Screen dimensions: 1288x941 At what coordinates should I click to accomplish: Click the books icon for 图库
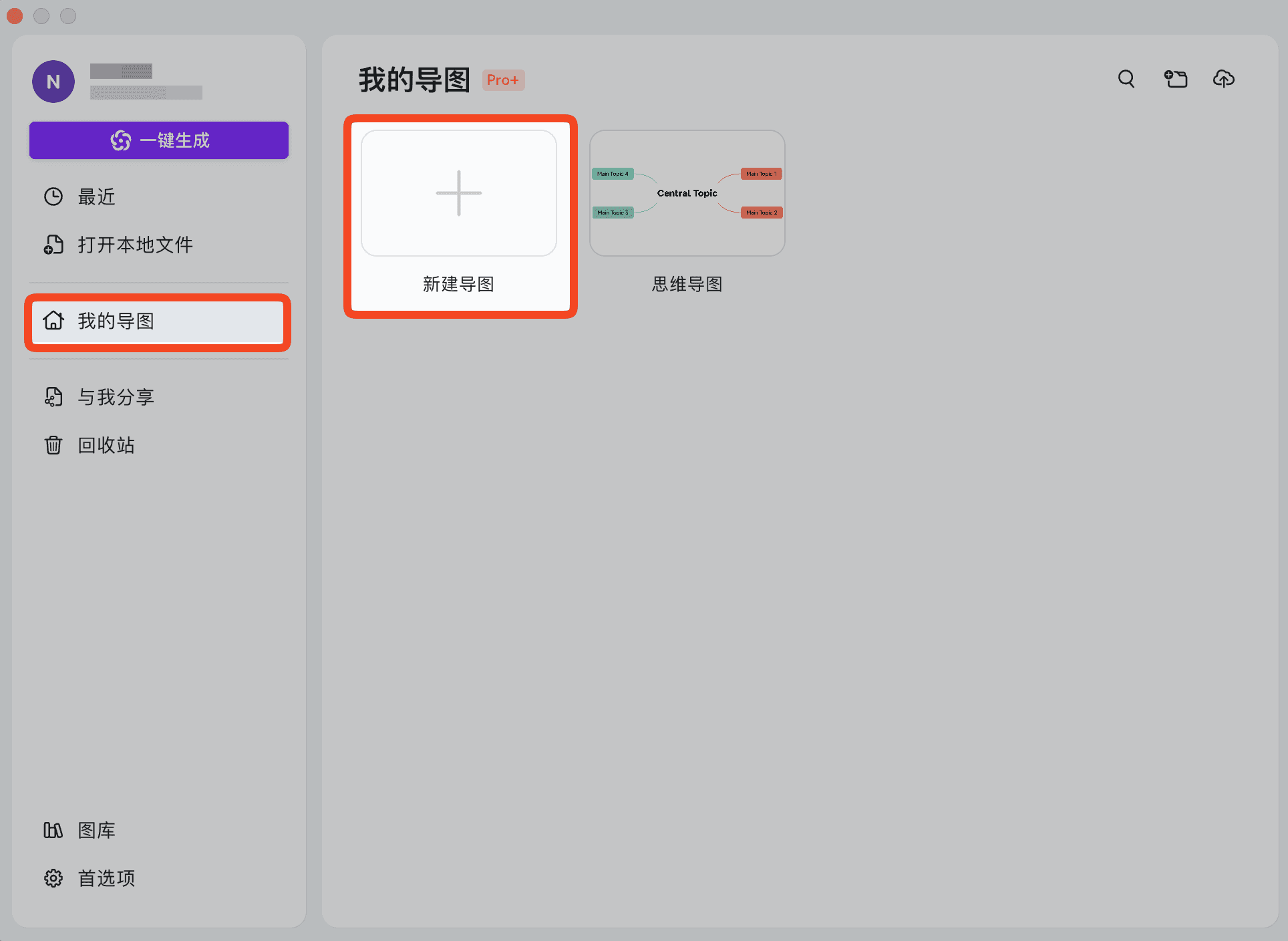pos(53,830)
